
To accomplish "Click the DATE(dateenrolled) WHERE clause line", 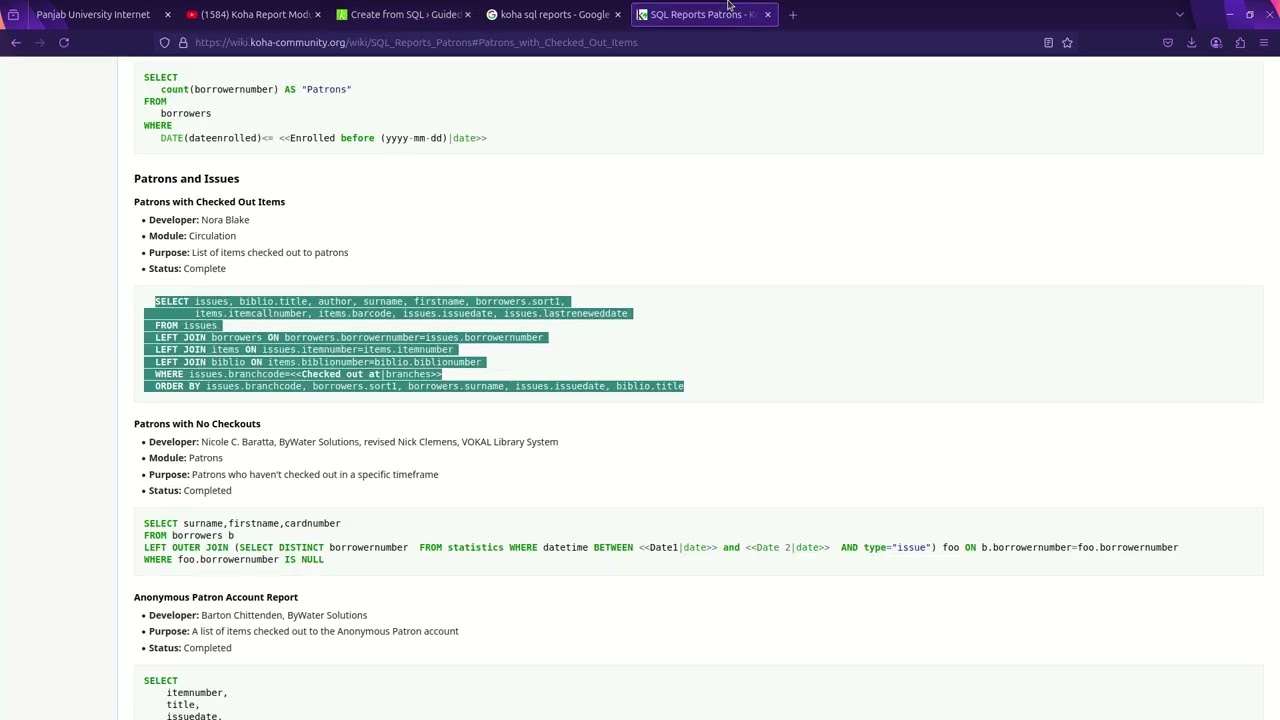I will 324,138.
